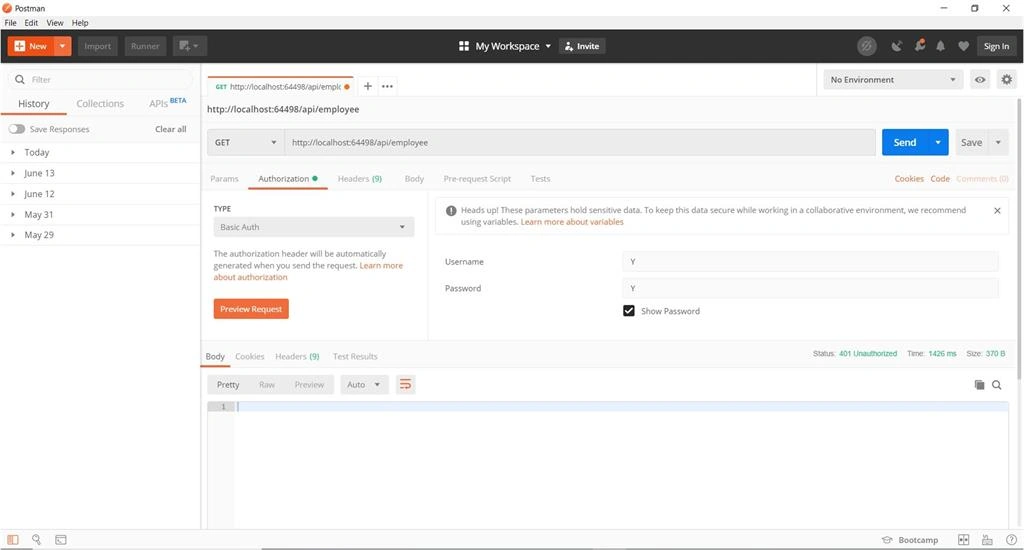1024x550 pixels.
Task: Click Clear all in history
Action: point(170,129)
